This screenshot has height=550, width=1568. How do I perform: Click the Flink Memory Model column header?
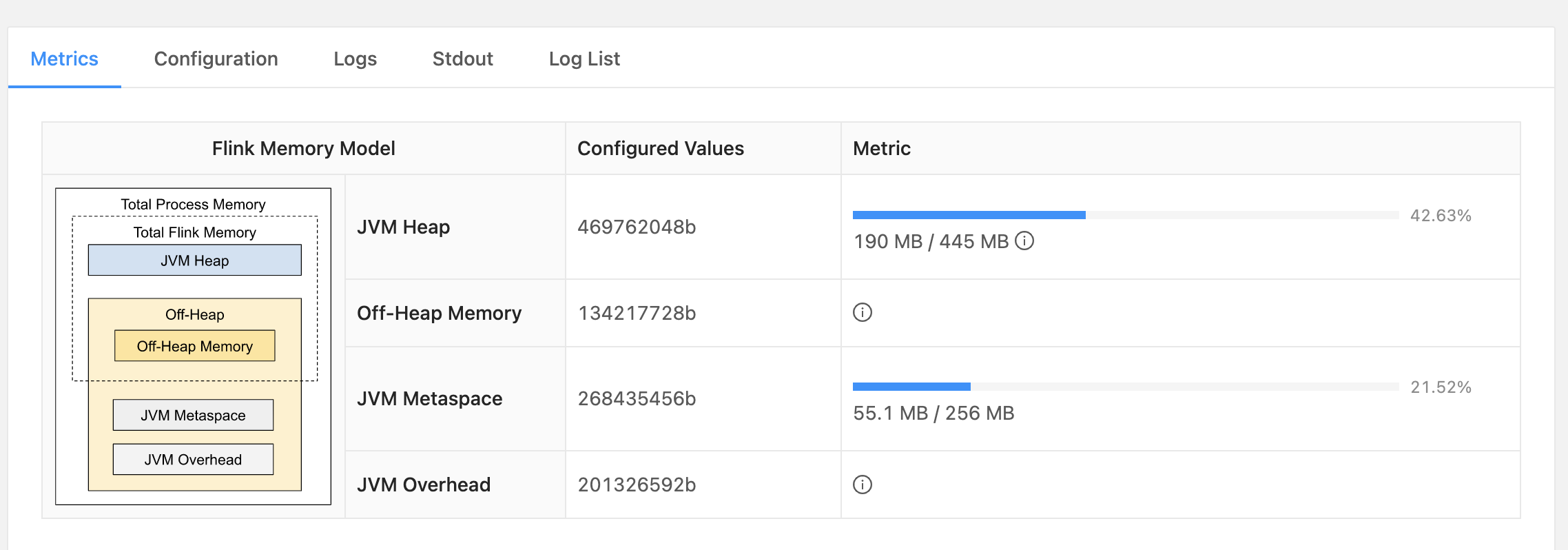304,148
